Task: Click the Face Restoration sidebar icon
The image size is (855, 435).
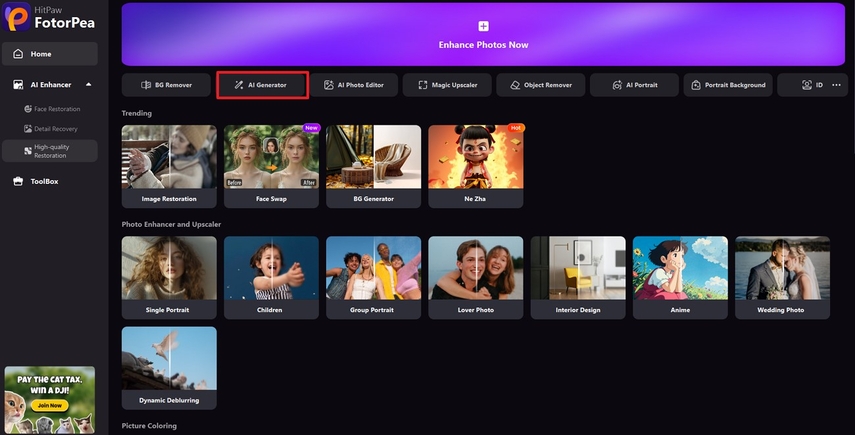Action: coord(28,109)
